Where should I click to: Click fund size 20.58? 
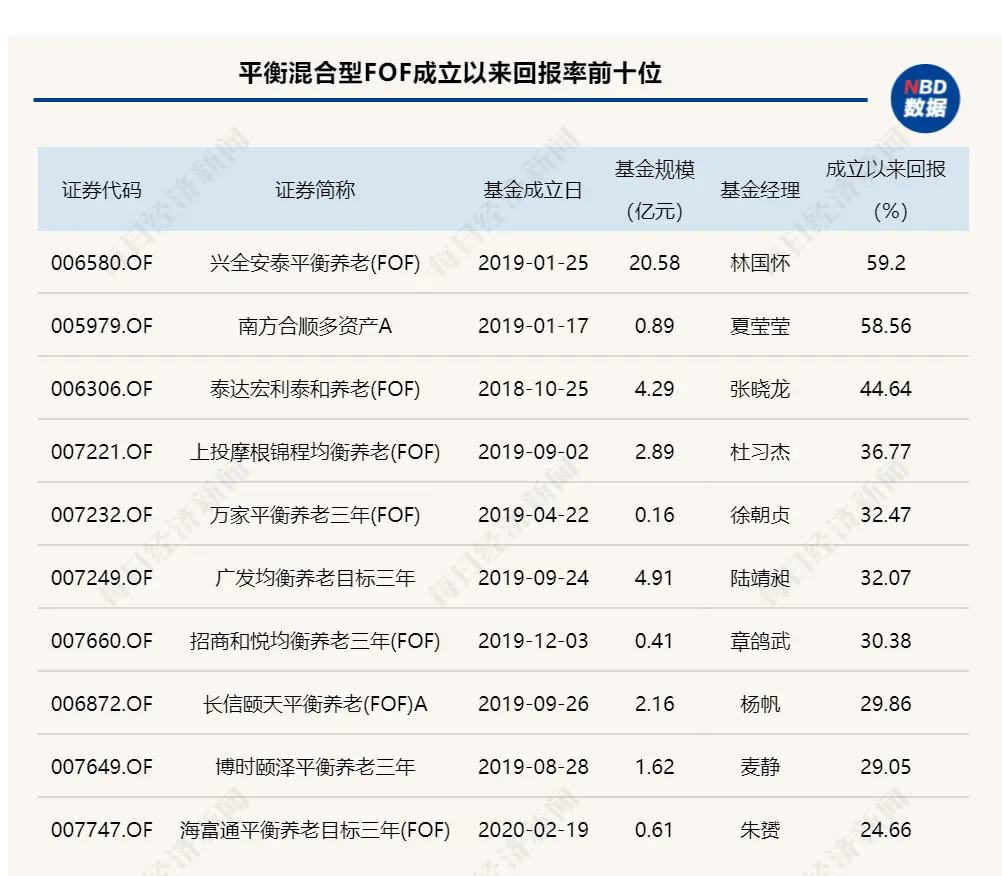654,263
